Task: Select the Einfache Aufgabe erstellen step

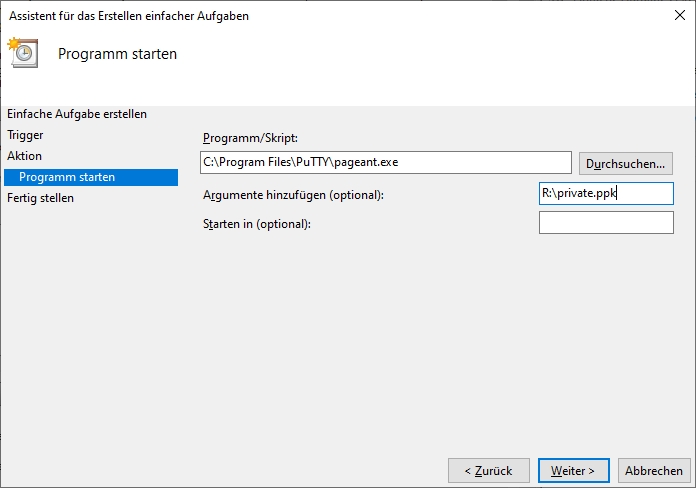Action: point(77,114)
